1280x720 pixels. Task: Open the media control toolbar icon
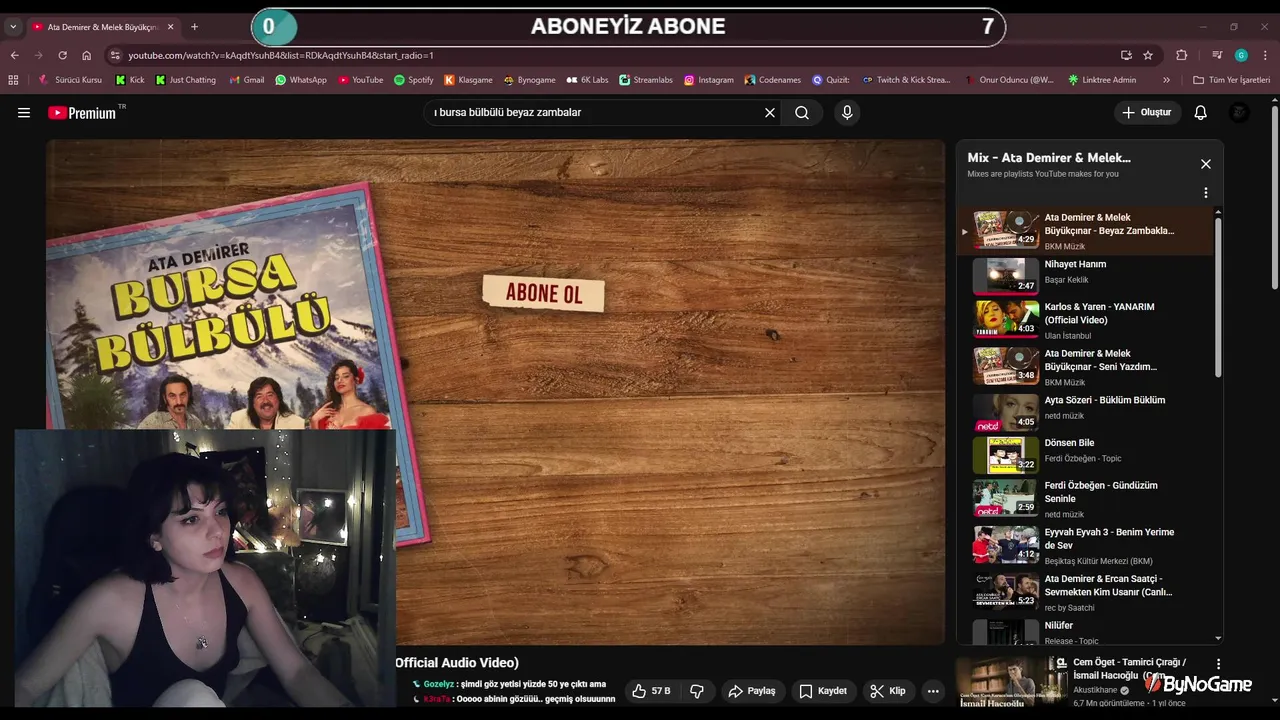[x=1217, y=55]
